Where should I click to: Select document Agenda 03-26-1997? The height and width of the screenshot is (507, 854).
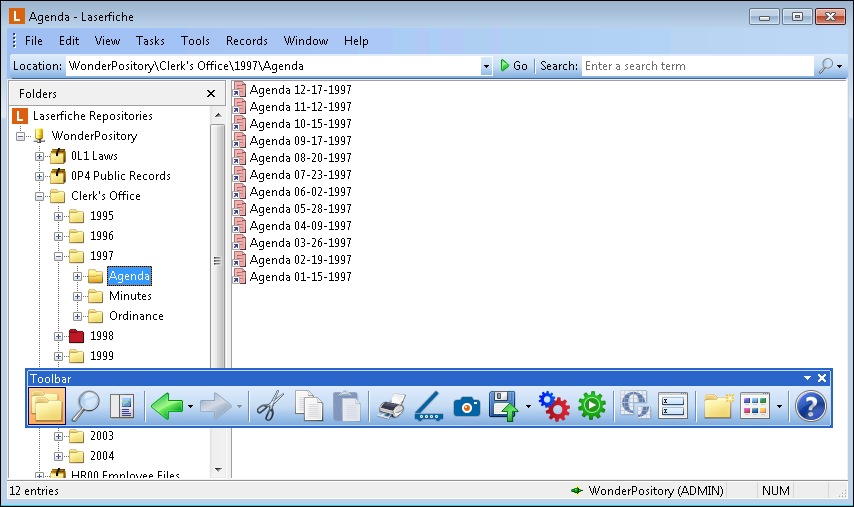point(301,243)
